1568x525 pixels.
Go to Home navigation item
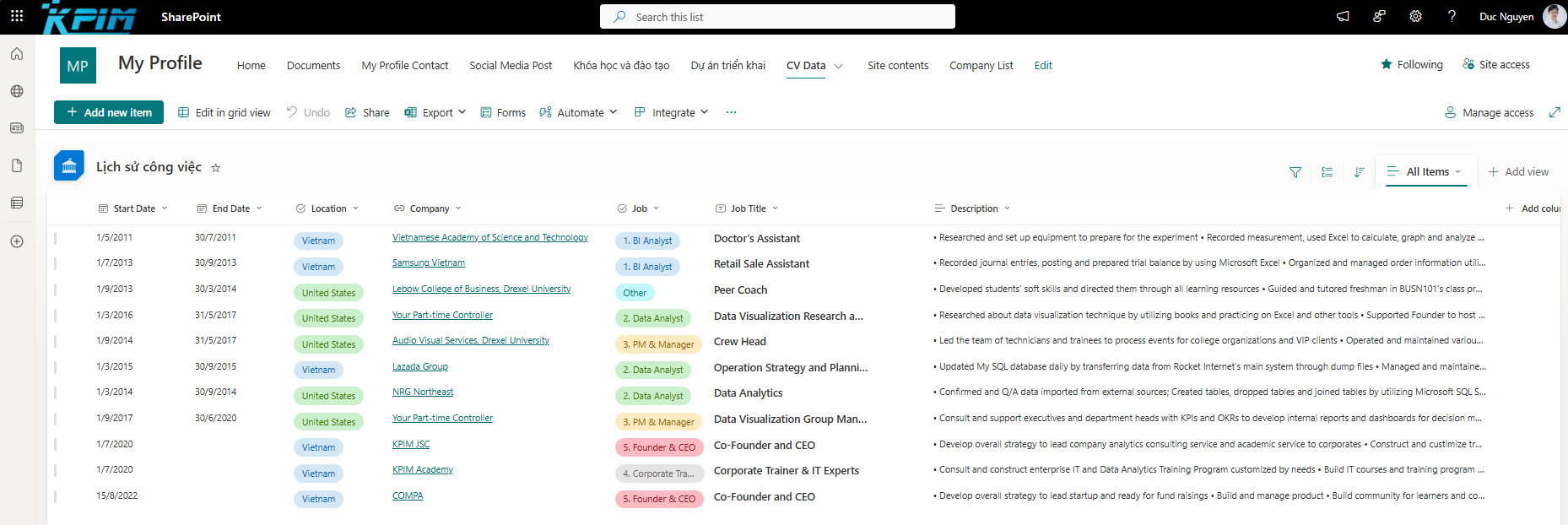click(x=251, y=65)
